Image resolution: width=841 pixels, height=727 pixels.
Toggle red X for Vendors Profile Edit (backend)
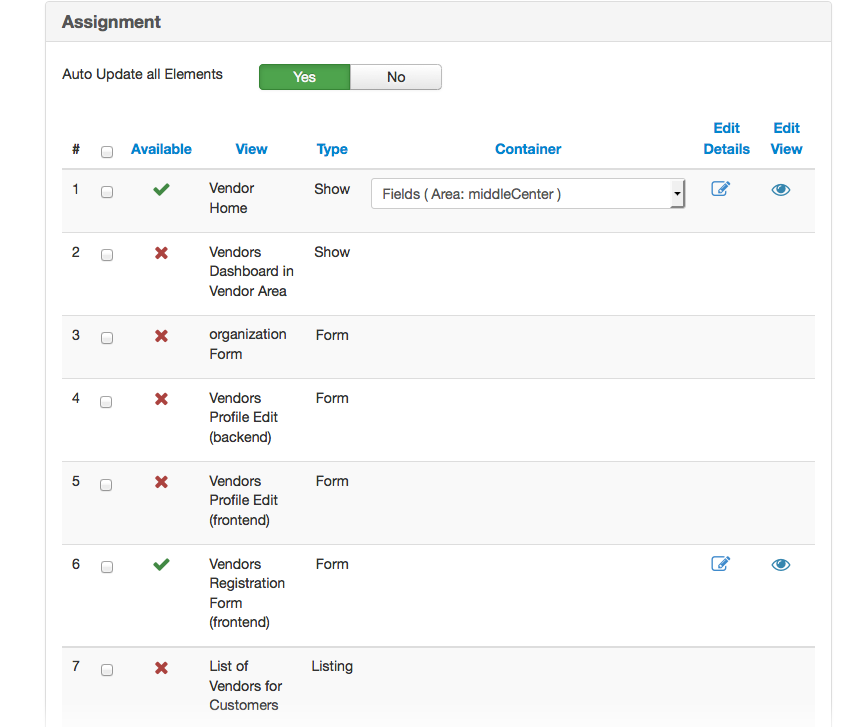coord(161,399)
